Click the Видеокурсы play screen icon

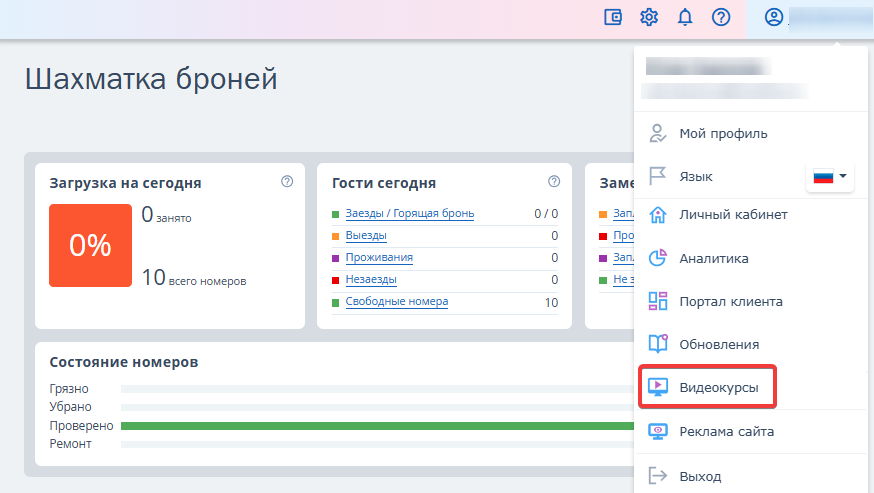[658, 387]
